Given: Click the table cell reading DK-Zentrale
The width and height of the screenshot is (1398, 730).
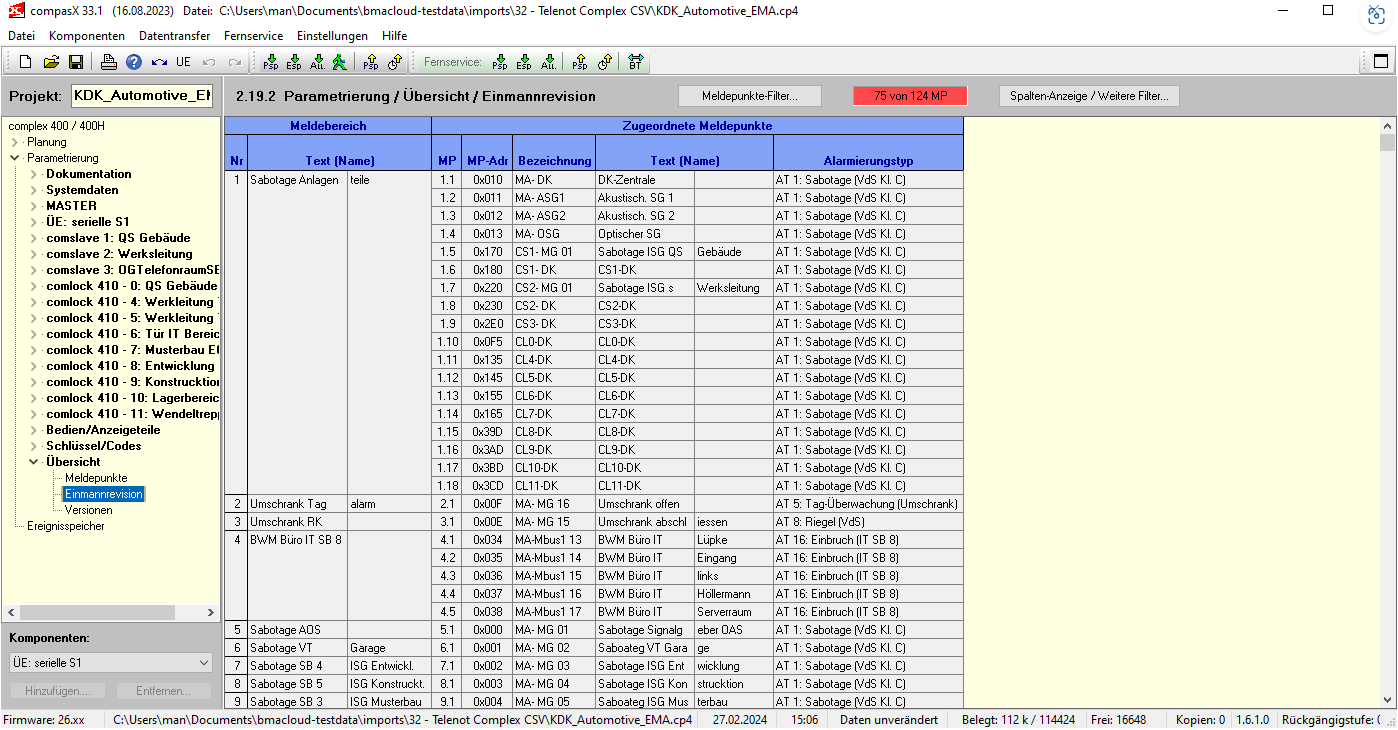Looking at the screenshot, I should 645,180.
